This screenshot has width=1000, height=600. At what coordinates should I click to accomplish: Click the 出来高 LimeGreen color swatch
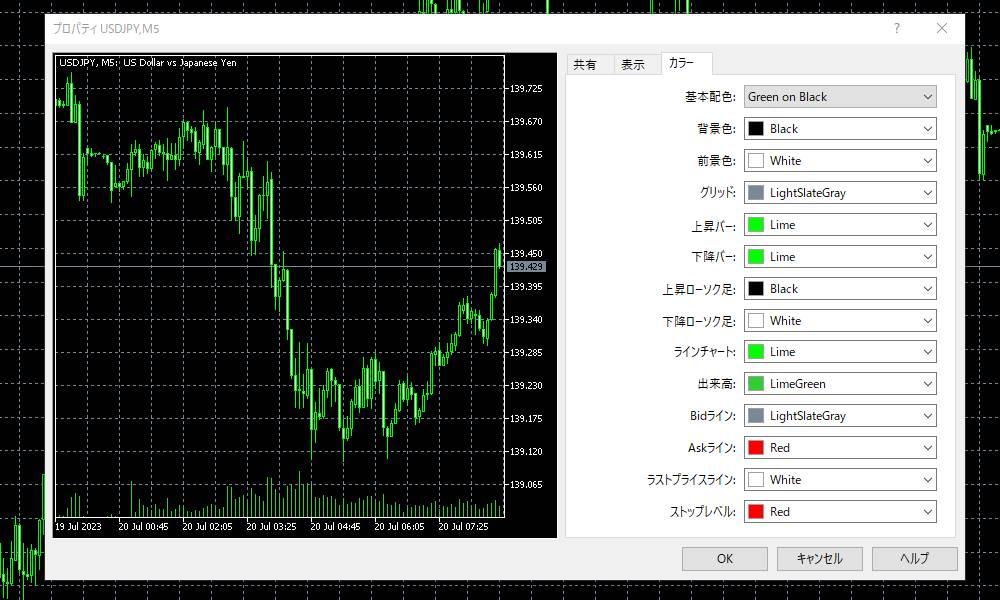pos(756,384)
